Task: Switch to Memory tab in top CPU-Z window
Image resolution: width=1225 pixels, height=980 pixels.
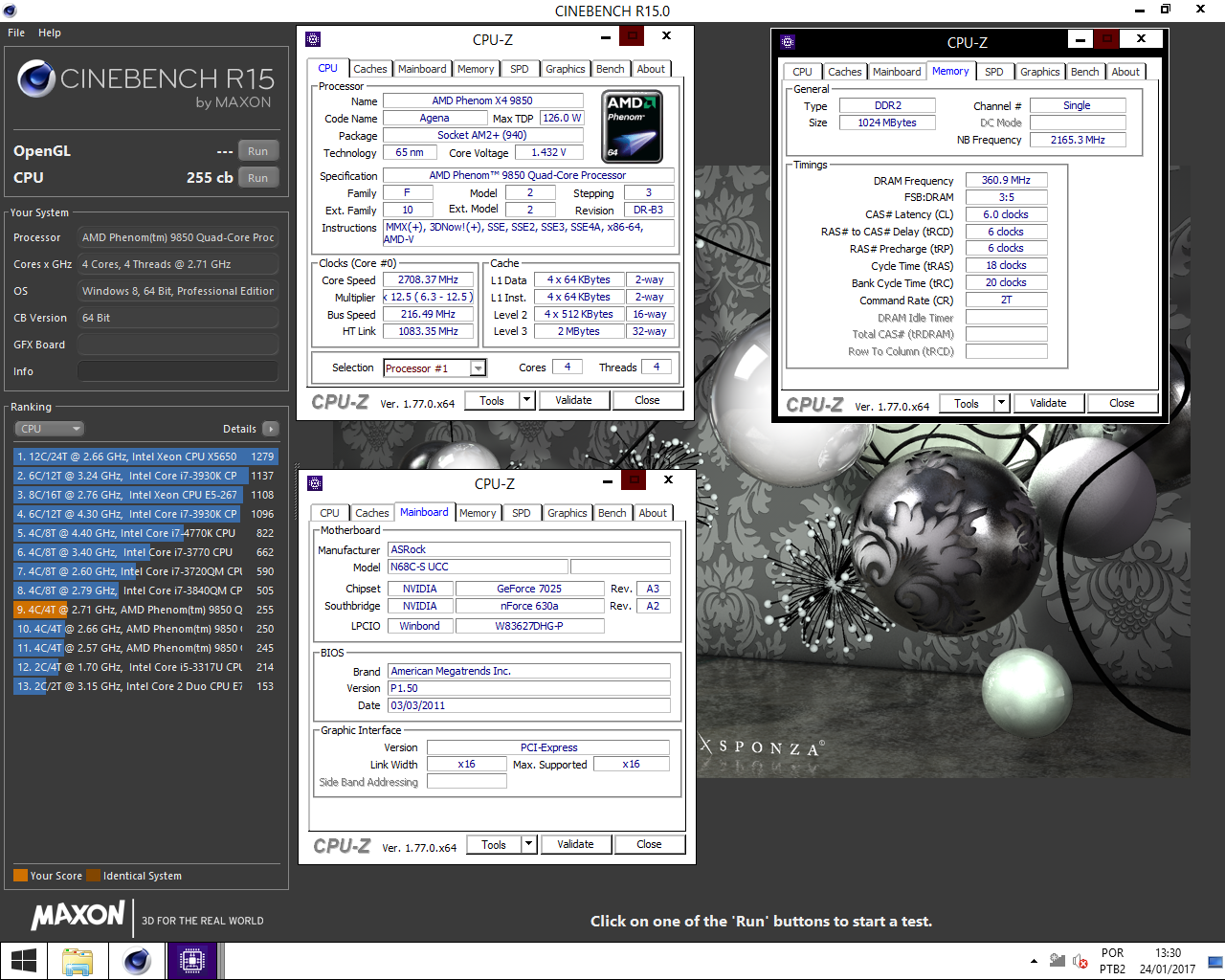Action: click(x=476, y=69)
